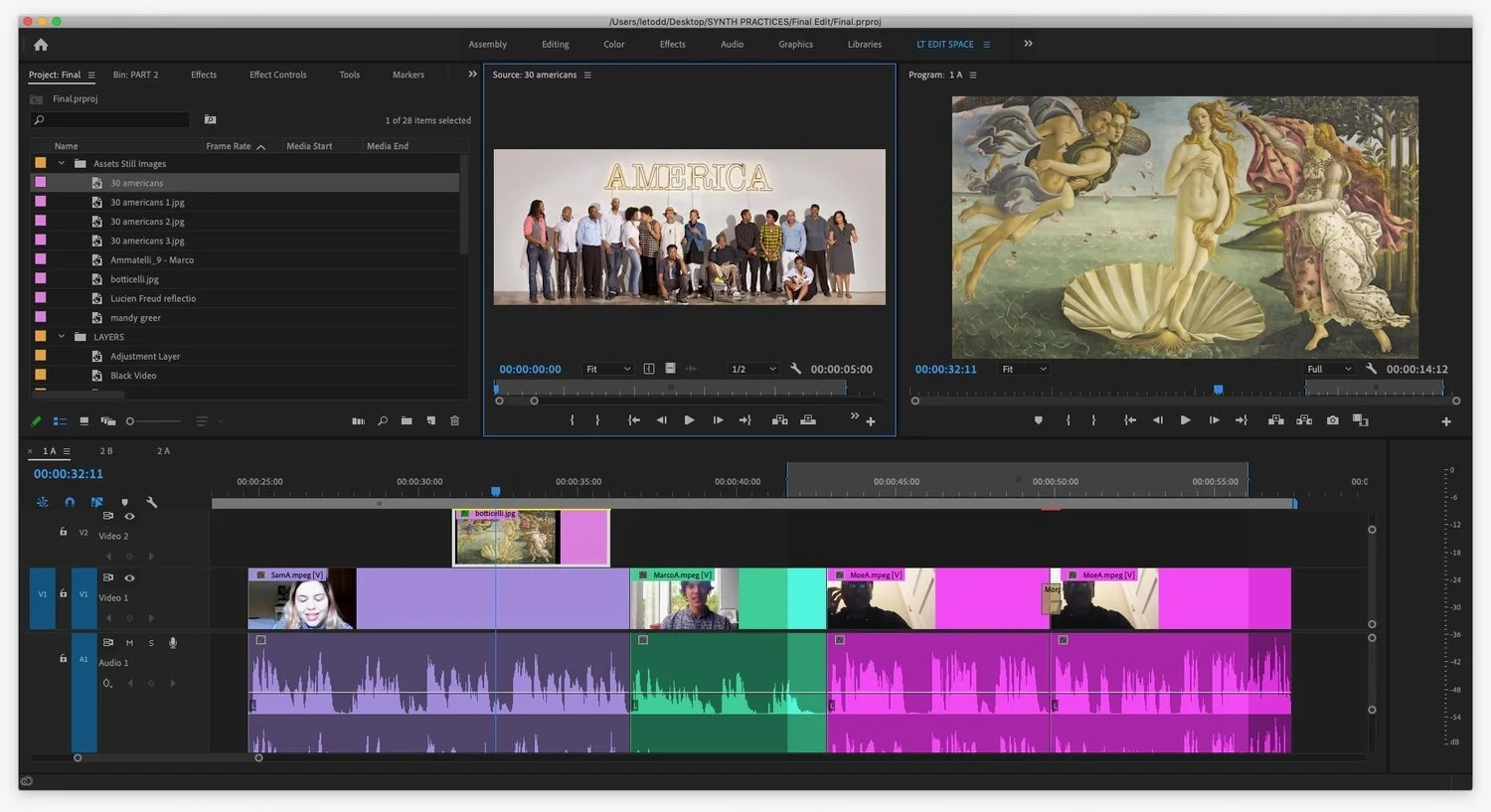Toggle timeline snapping magnet icon
1491x812 pixels.
70,503
